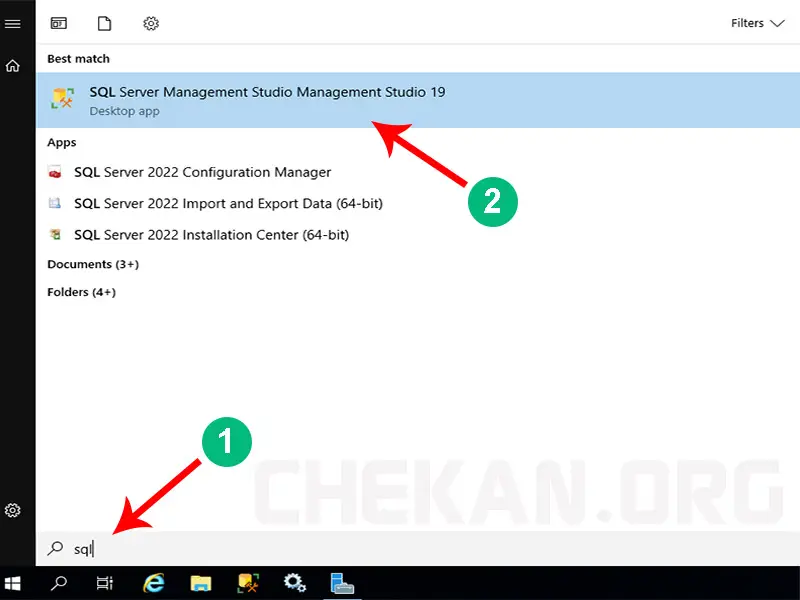Filter results by Apps icon

pyautogui.click(x=59, y=23)
